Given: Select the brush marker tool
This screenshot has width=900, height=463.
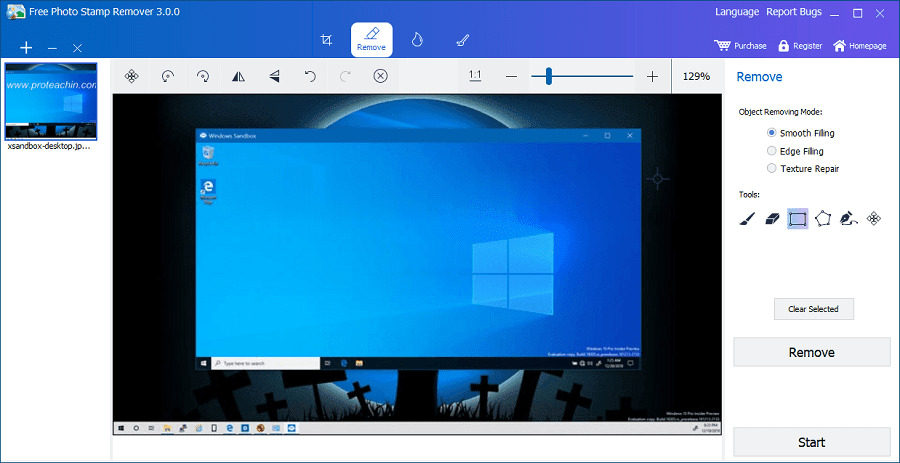Looking at the screenshot, I should (x=747, y=219).
